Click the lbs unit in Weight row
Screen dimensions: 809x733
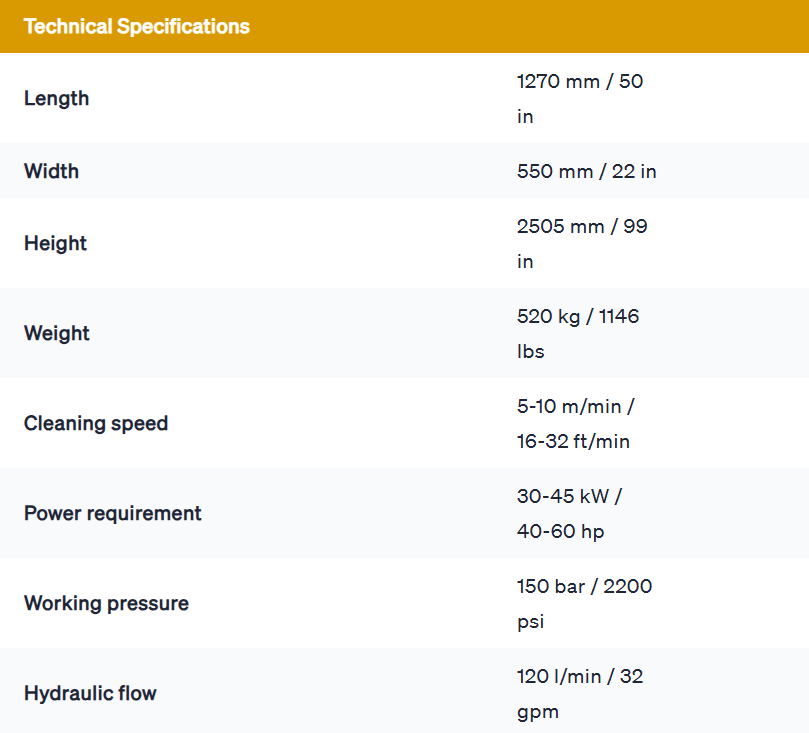pyautogui.click(x=531, y=352)
